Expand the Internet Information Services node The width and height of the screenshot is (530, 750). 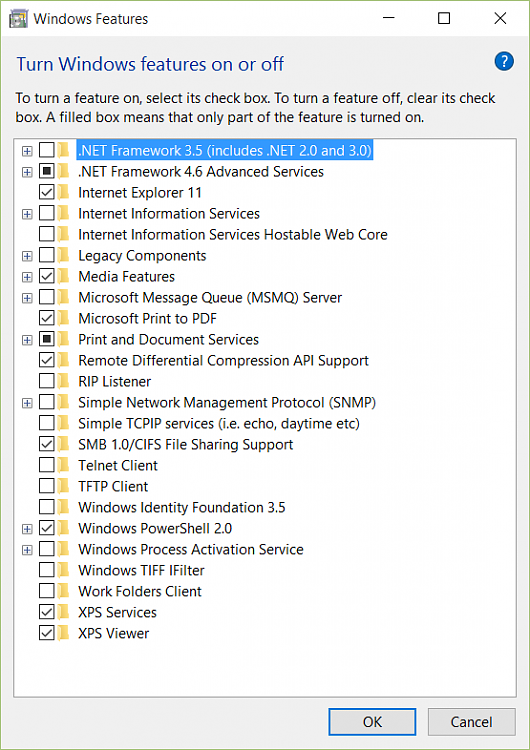pyautogui.click(x=27, y=214)
